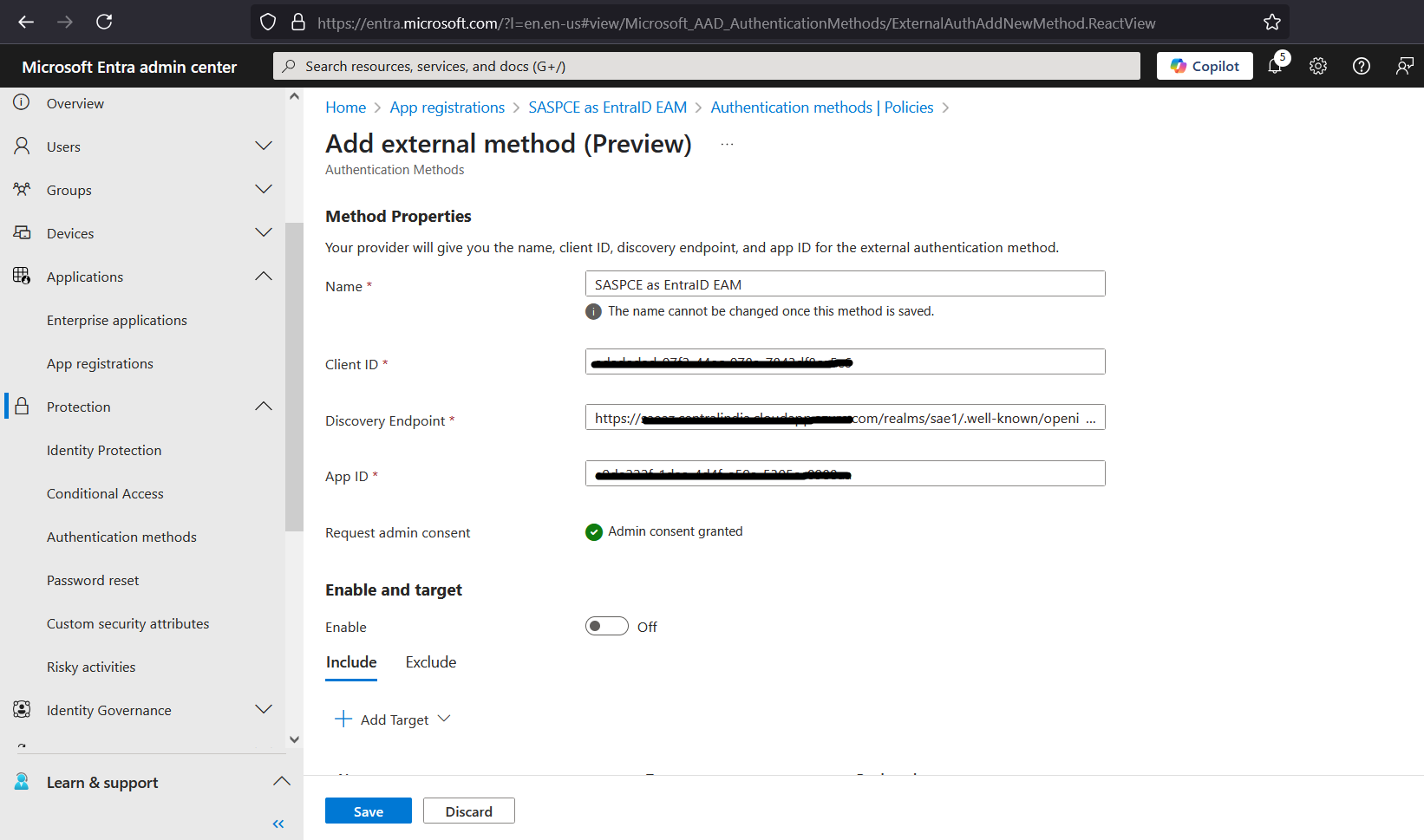Screen dimensions: 1424x840
Task: Open the Copilot button
Action: tap(1204, 66)
